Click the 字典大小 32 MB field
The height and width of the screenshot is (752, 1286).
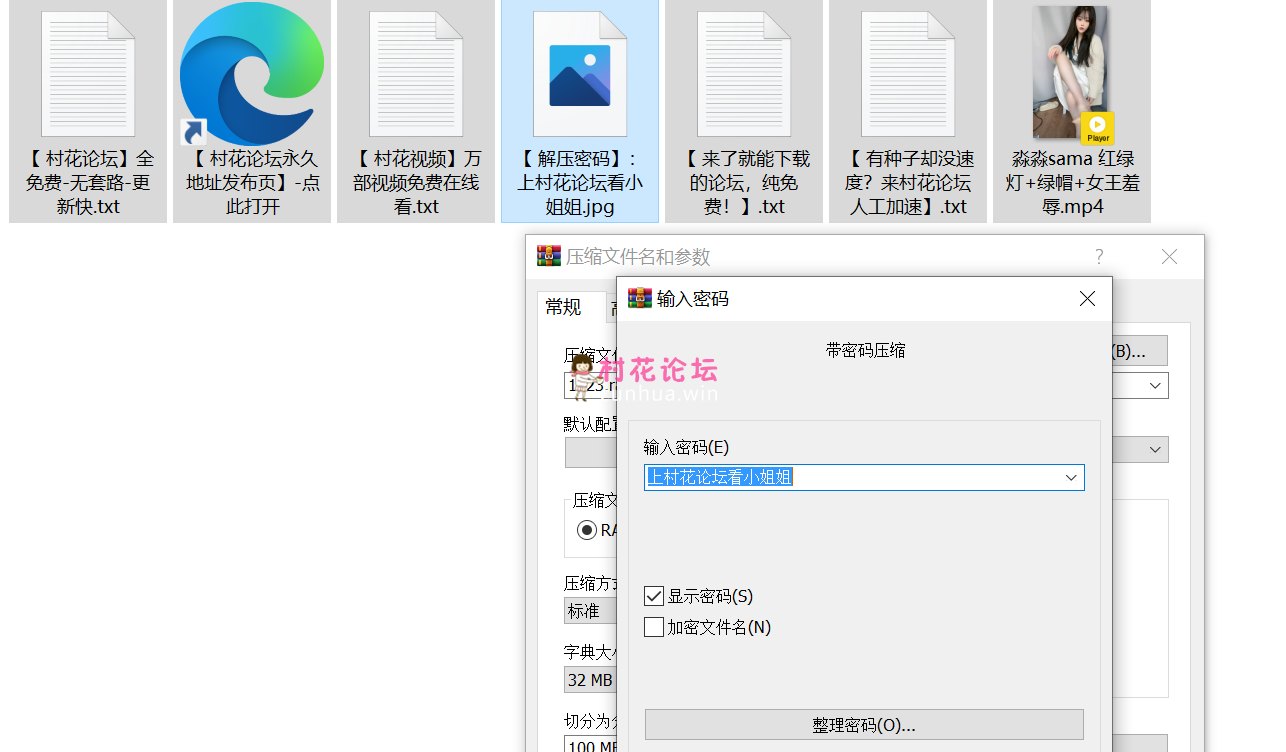coord(591,680)
